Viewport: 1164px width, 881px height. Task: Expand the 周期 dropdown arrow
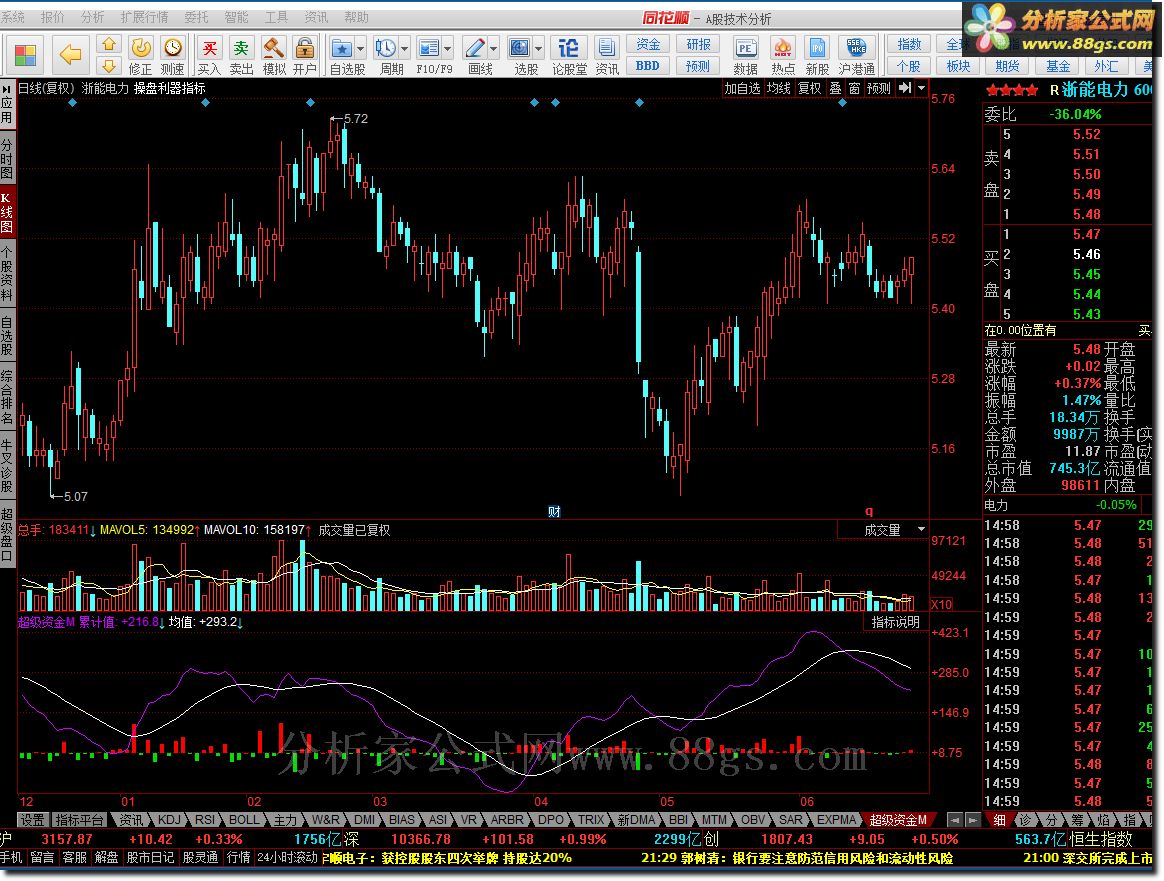(405, 49)
